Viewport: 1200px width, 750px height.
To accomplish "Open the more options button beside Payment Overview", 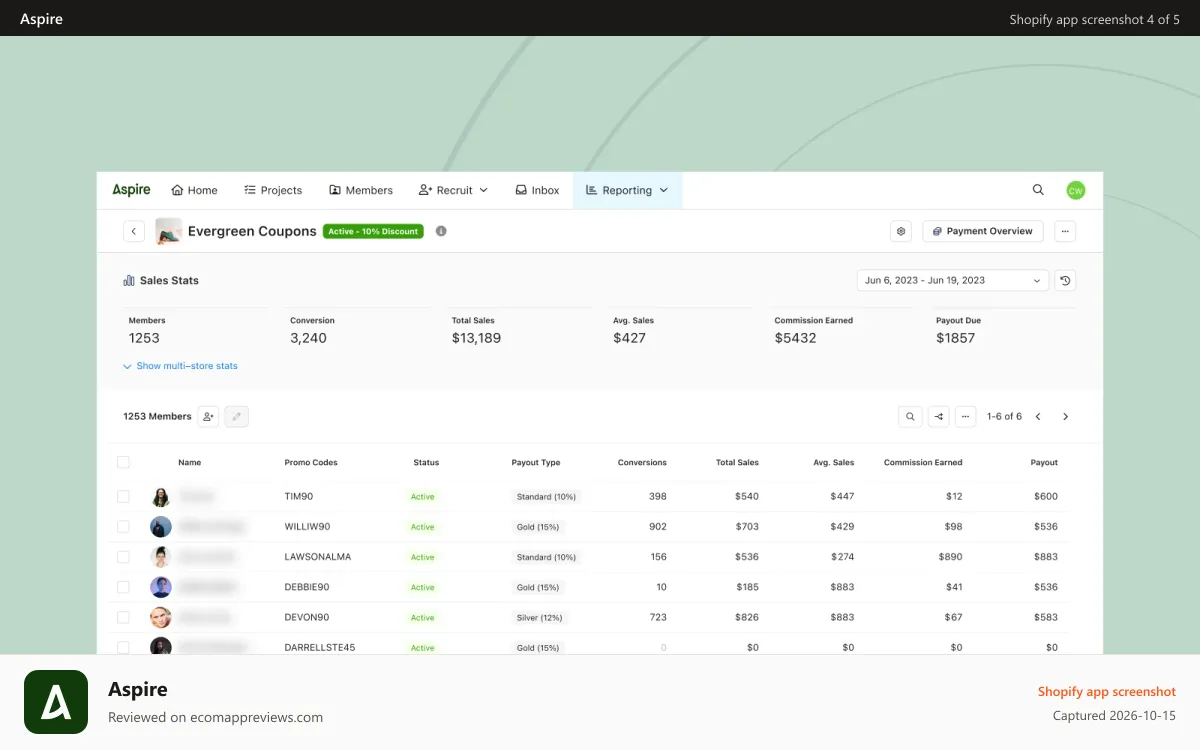I will (x=1065, y=231).
